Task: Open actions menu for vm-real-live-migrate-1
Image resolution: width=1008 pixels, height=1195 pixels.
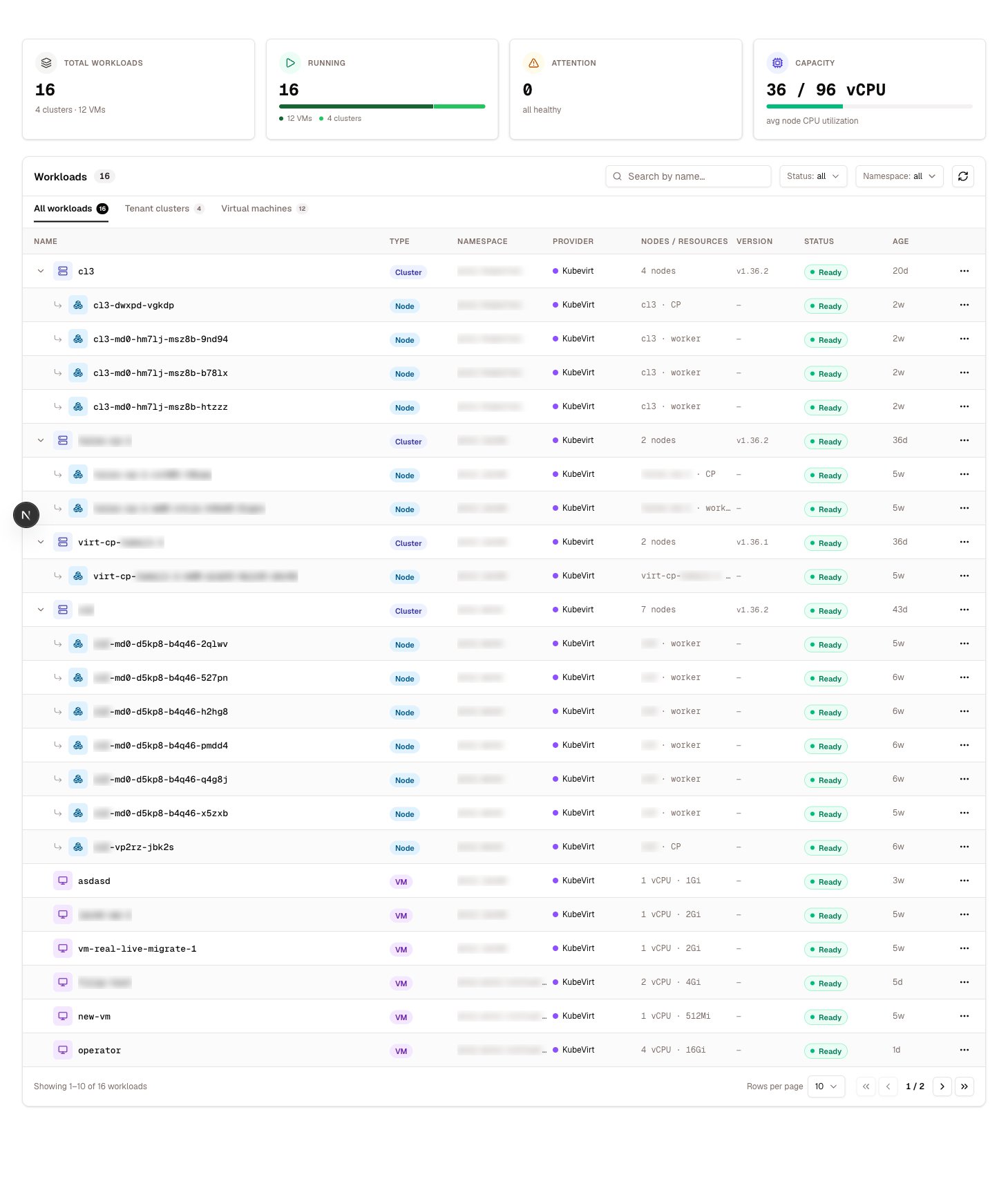Action: click(964, 948)
